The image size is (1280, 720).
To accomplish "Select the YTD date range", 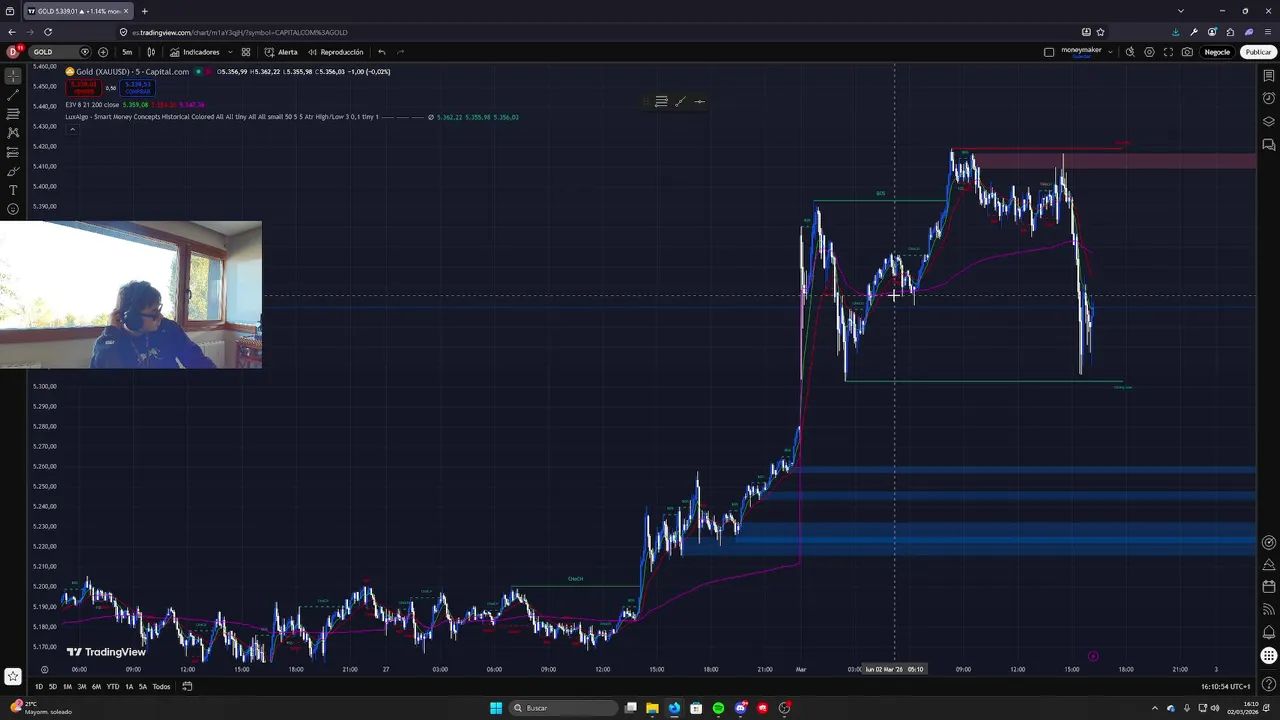I will coord(113,686).
